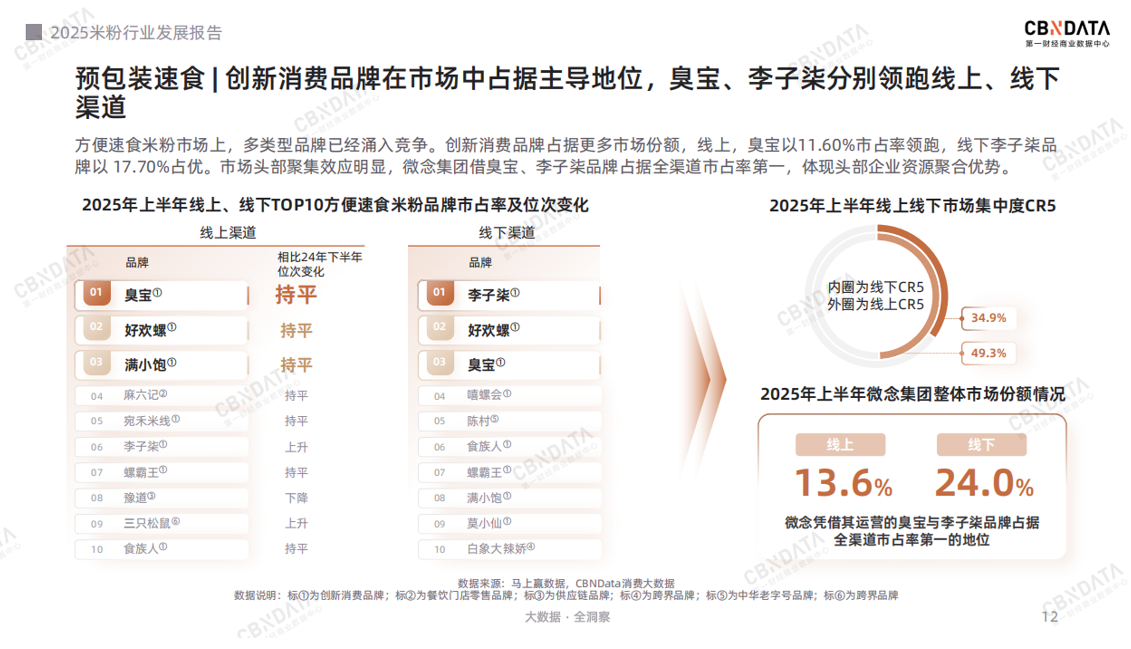The width and height of the screenshot is (1131, 649).
Task: Click page number 12
Action: (1049, 617)
